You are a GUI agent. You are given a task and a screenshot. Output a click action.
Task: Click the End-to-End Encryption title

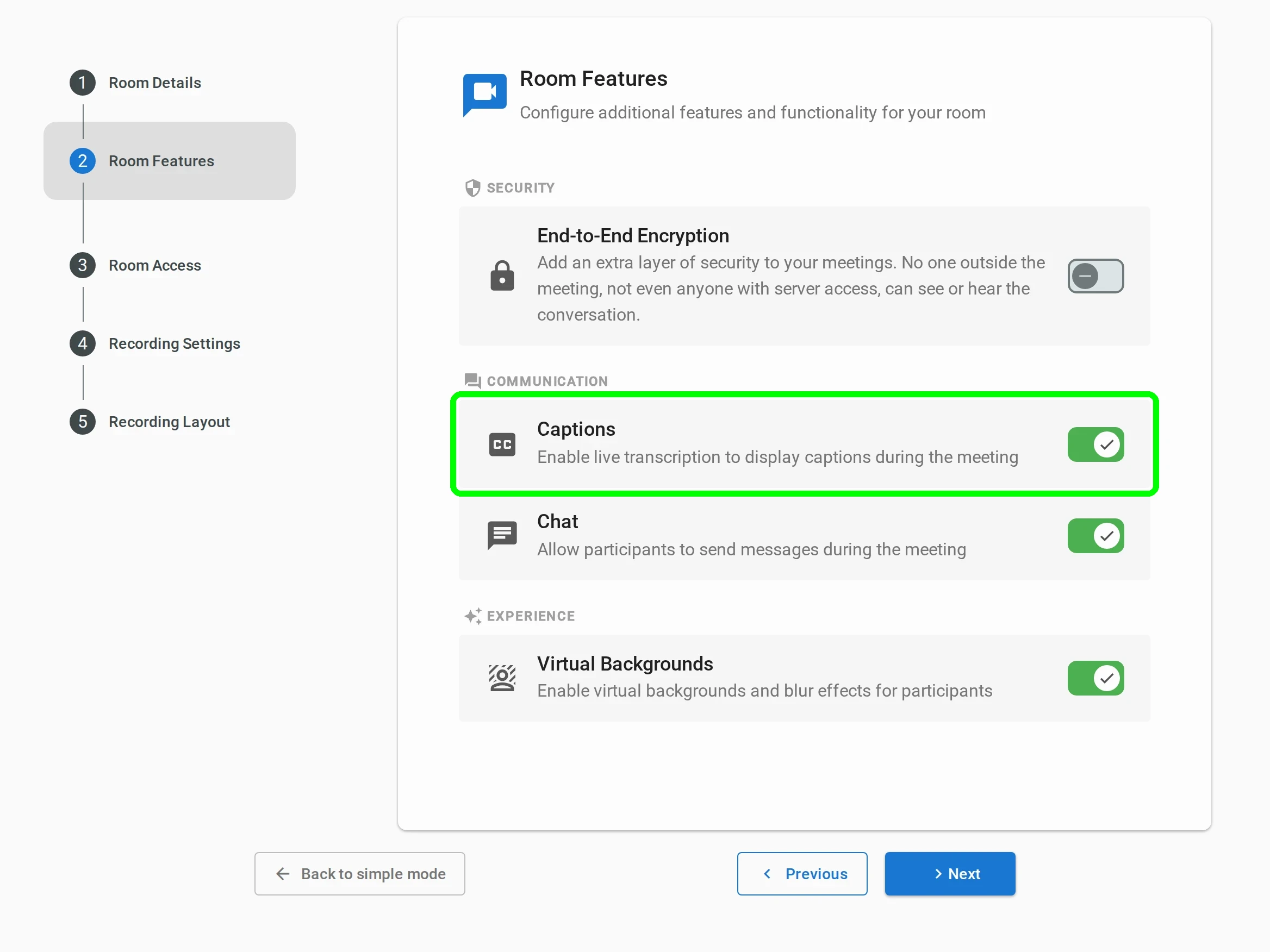click(x=633, y=235)
